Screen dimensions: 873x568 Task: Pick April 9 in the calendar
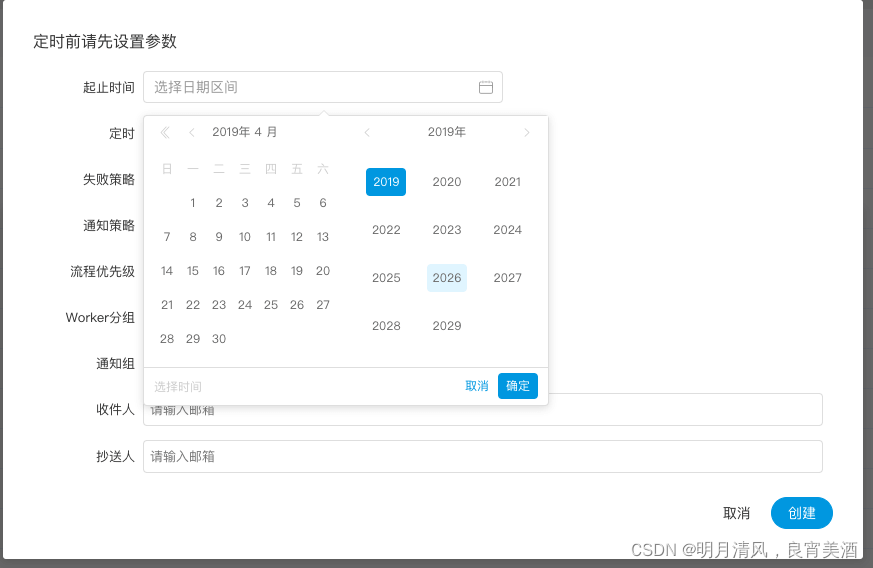tap(219, 237)
